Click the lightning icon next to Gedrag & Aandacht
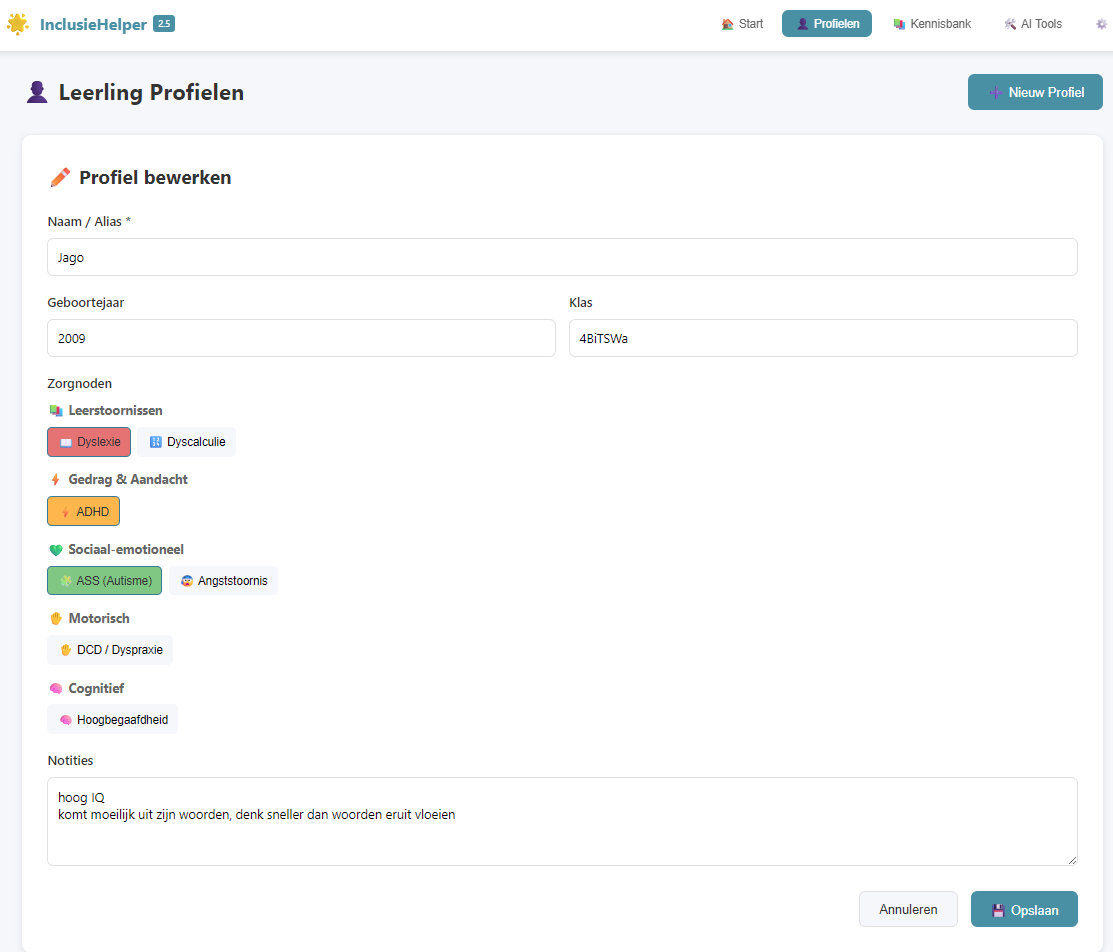1113x952 pixels. coord(56,480)
